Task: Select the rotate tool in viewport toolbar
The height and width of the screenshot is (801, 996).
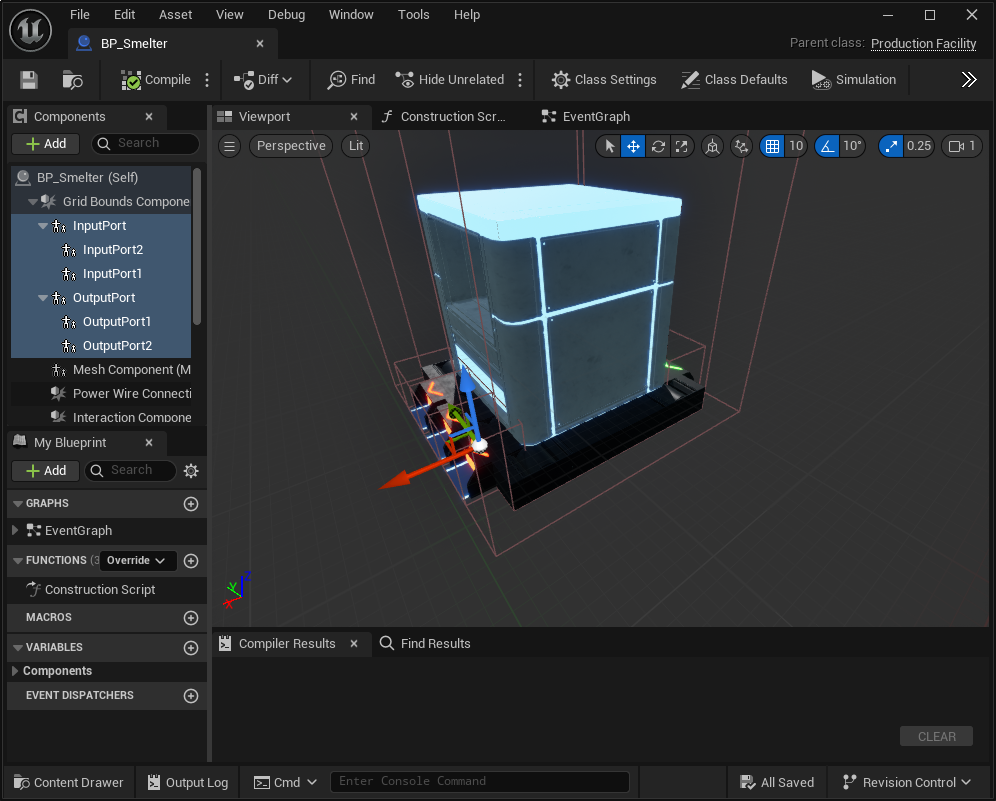Action: pyautogui.click(x=657, y=146)
